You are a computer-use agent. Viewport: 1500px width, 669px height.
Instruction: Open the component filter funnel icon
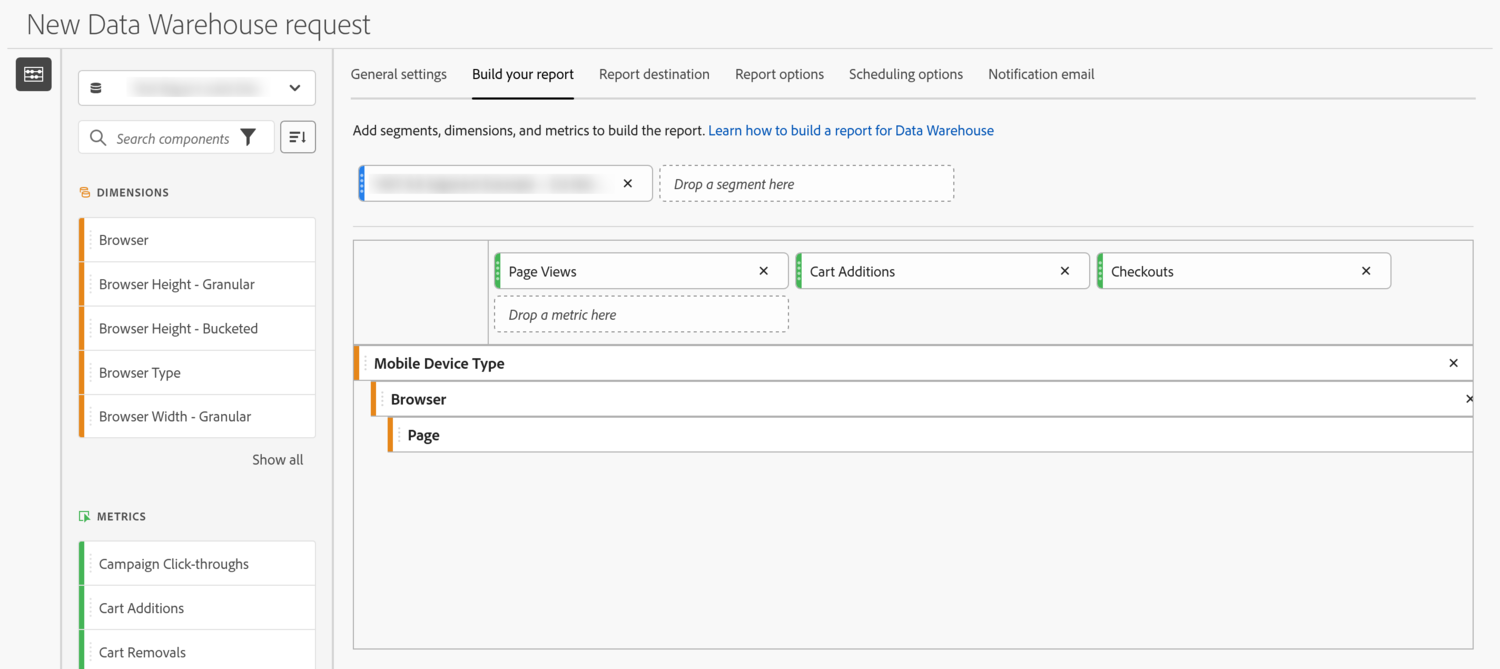point(248,138)
